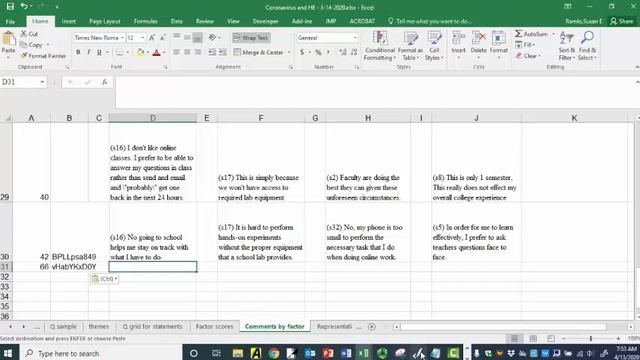This screenshot has width=640, height=360.
Task: Increase indent icon
Action: tap(222, 52)
